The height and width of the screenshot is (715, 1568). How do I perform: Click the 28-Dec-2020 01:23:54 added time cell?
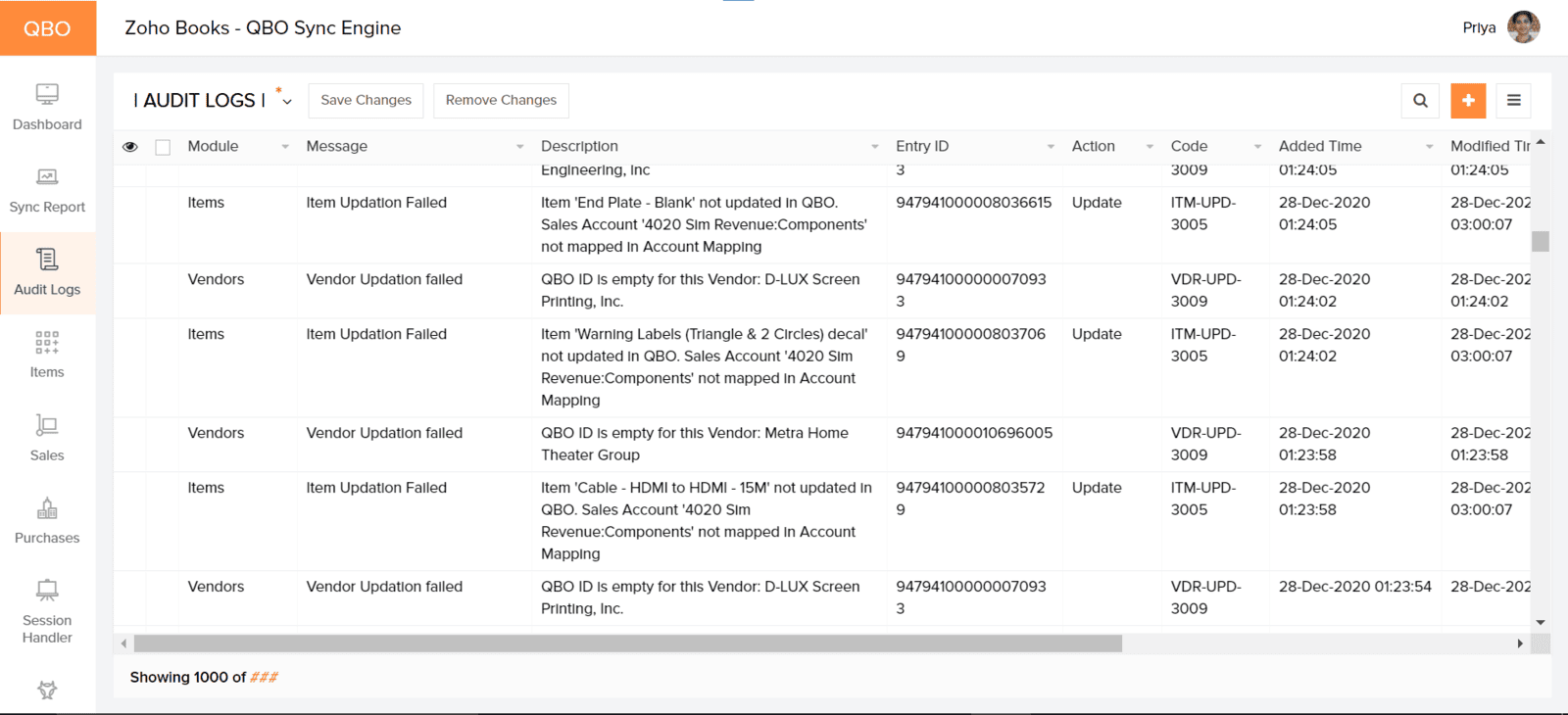pos(1355,587)
